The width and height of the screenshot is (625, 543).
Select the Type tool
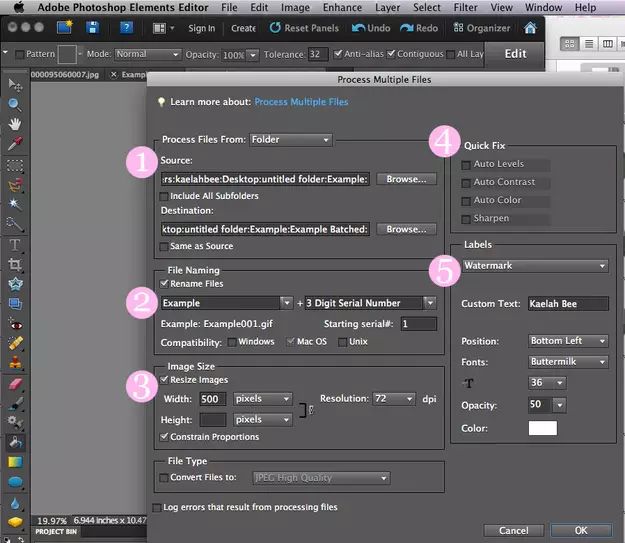(x=15, y=244)
